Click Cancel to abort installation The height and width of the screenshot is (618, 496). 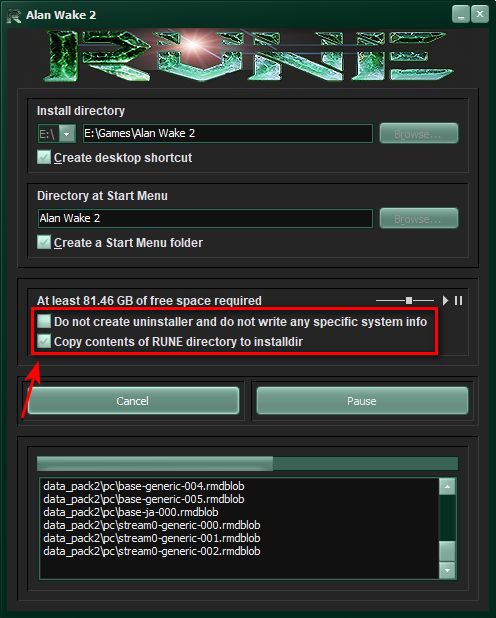(133, 401)
